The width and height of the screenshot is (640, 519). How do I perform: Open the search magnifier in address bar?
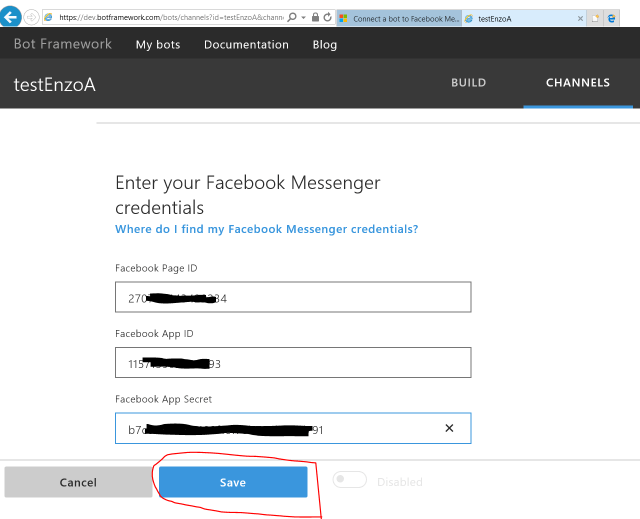tap(292, 17)
